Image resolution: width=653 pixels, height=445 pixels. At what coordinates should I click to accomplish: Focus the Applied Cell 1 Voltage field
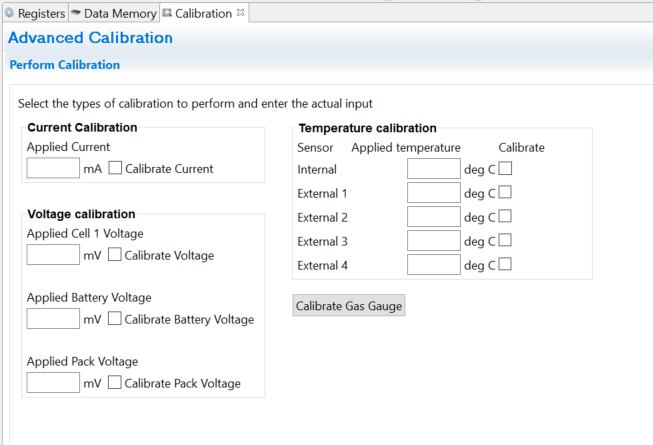(x=53, y=255)
